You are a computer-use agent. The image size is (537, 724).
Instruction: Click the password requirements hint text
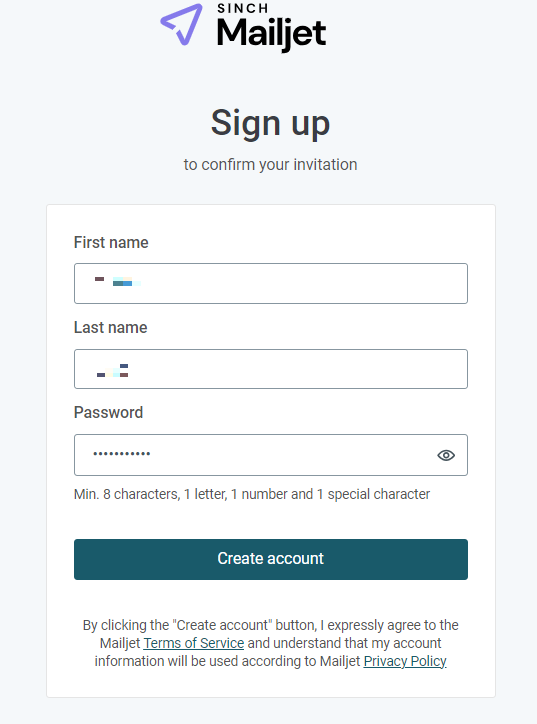coord(252,494)
